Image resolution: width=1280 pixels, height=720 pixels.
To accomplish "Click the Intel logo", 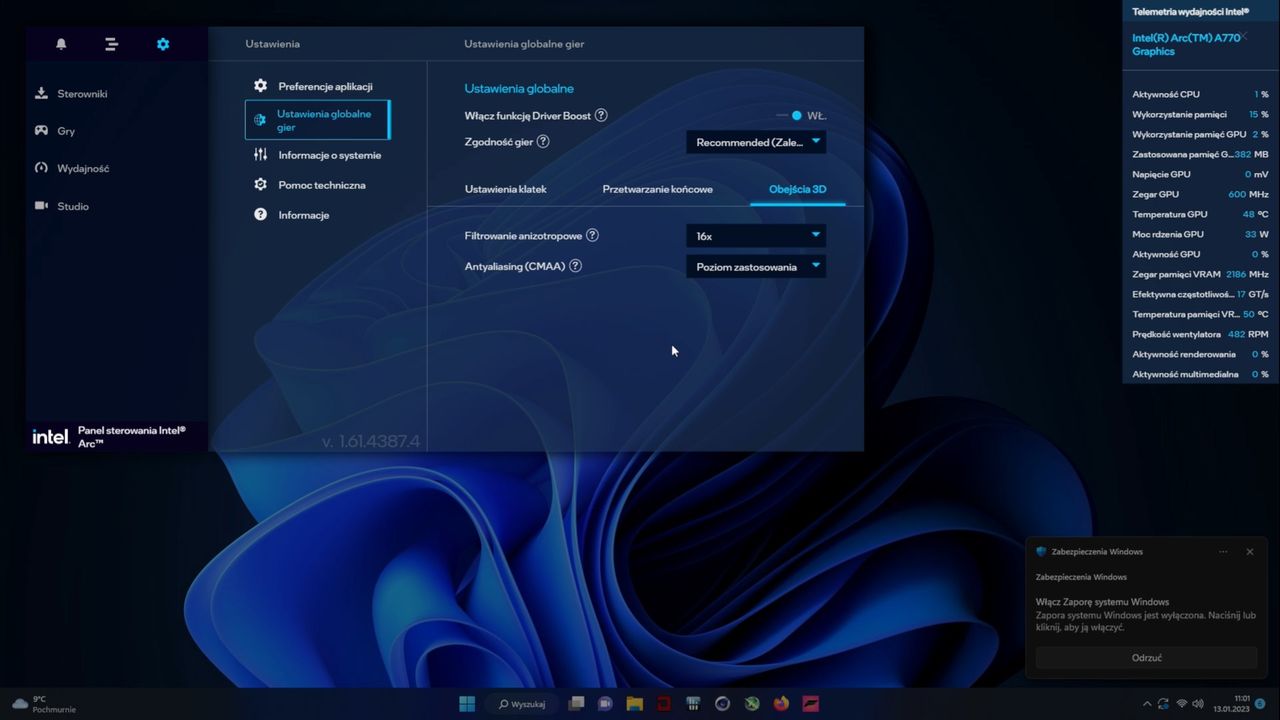I will pos(50,436).
